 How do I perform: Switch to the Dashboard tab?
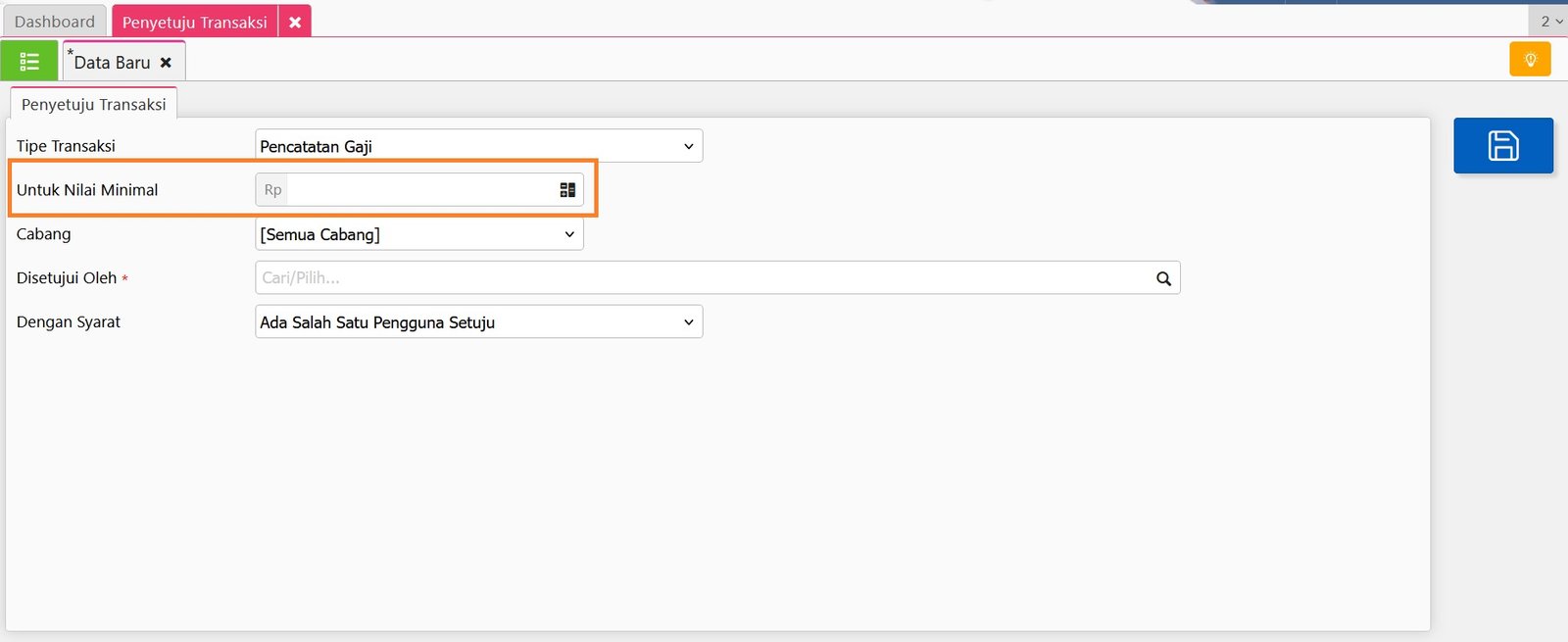click(x=55, y=22)
